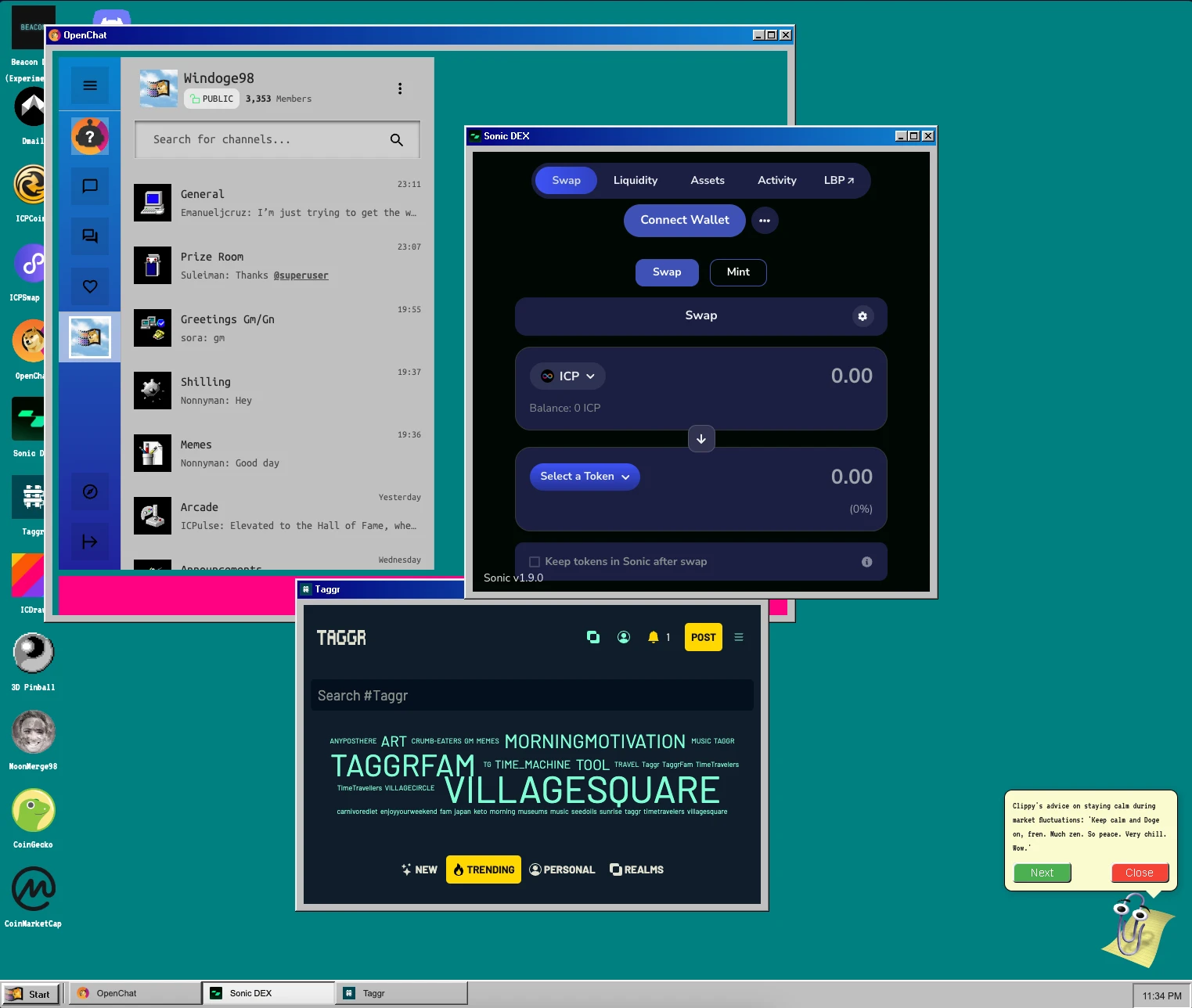
Task: Click the info icon beside Keep tokens option
Action: point(866,562)
